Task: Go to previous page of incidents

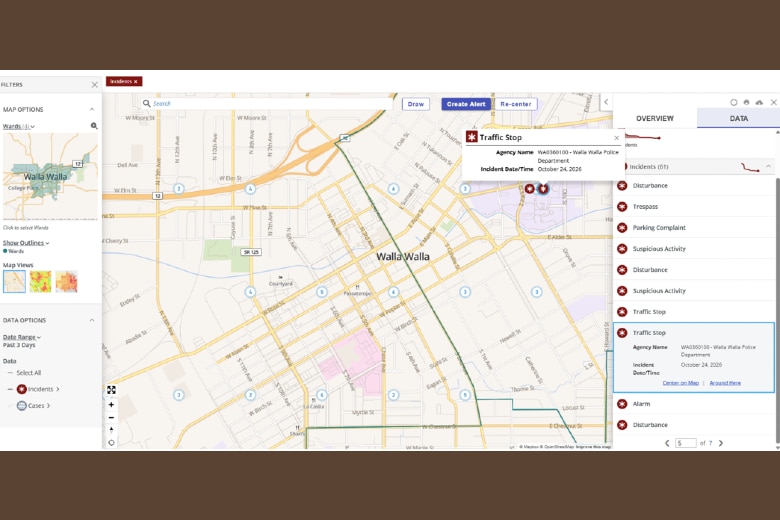Action: point(667,443)
